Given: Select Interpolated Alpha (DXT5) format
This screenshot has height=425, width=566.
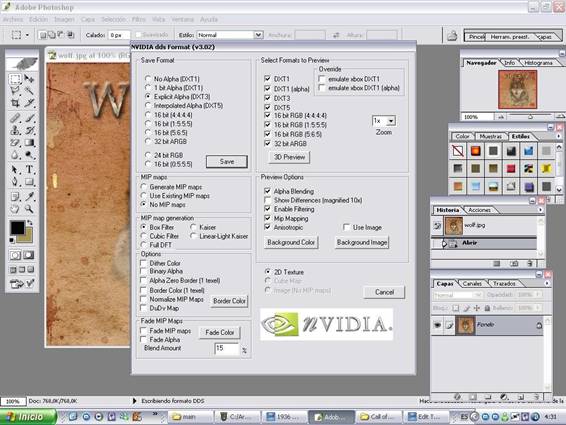Looking at the screenshot, I should pyautogui.click(x=148, y=105).
